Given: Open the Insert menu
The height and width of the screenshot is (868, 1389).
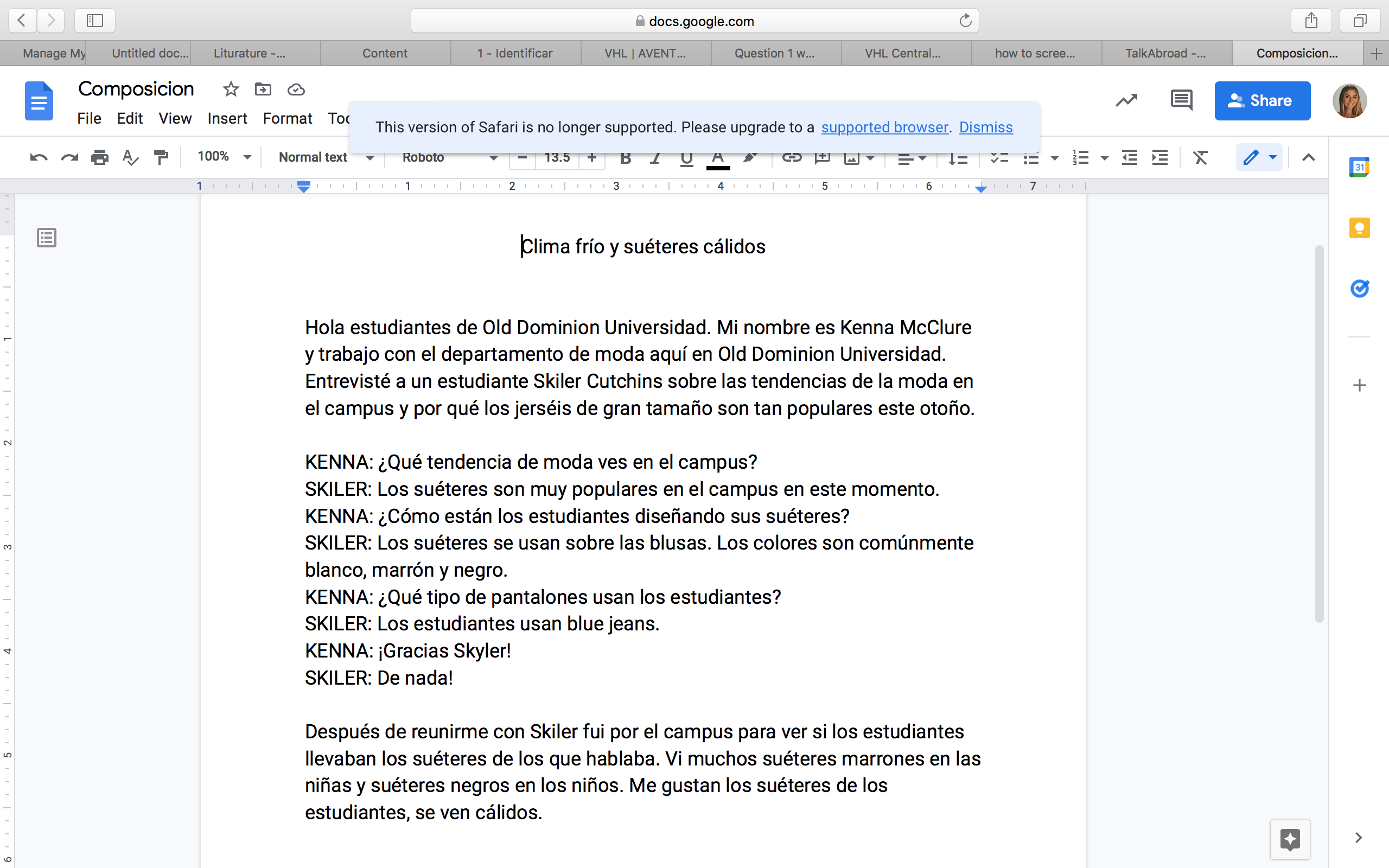Looking at the screenshot, I should coord(227,118).
